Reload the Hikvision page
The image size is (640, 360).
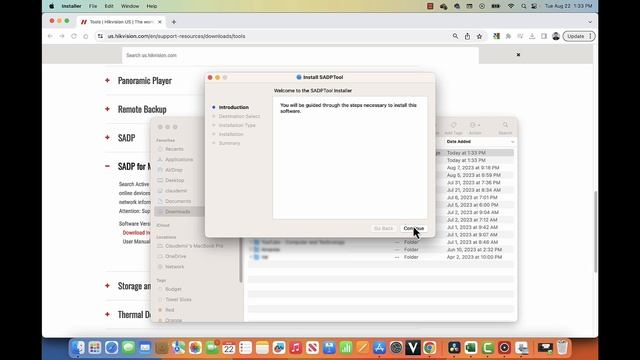click(74, 36)
